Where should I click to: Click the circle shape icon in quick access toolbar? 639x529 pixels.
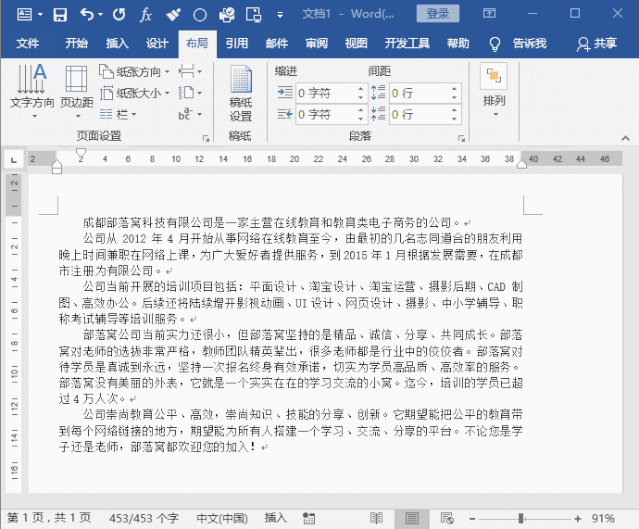point(200,15)
